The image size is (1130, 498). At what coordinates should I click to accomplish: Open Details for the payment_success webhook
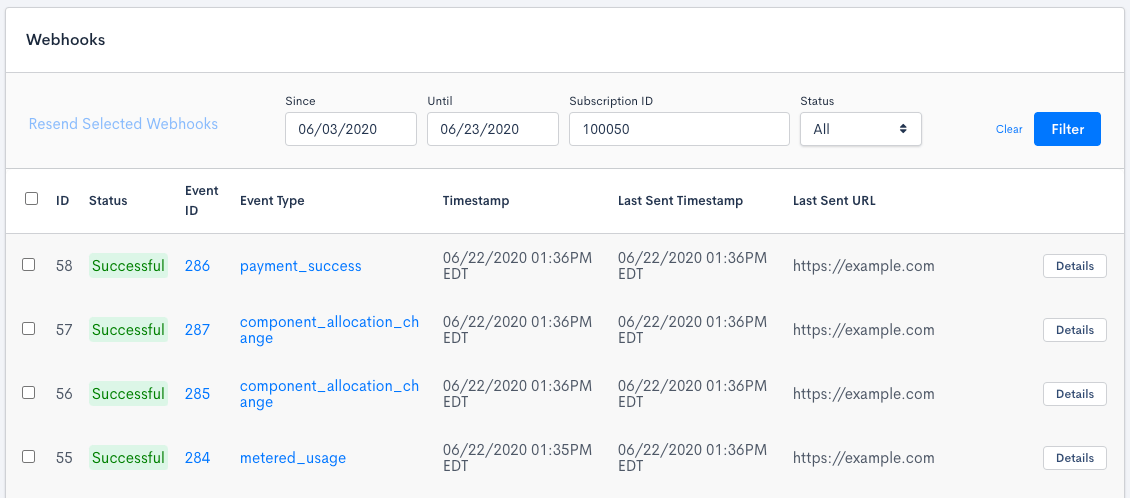tap(1074, 266)
